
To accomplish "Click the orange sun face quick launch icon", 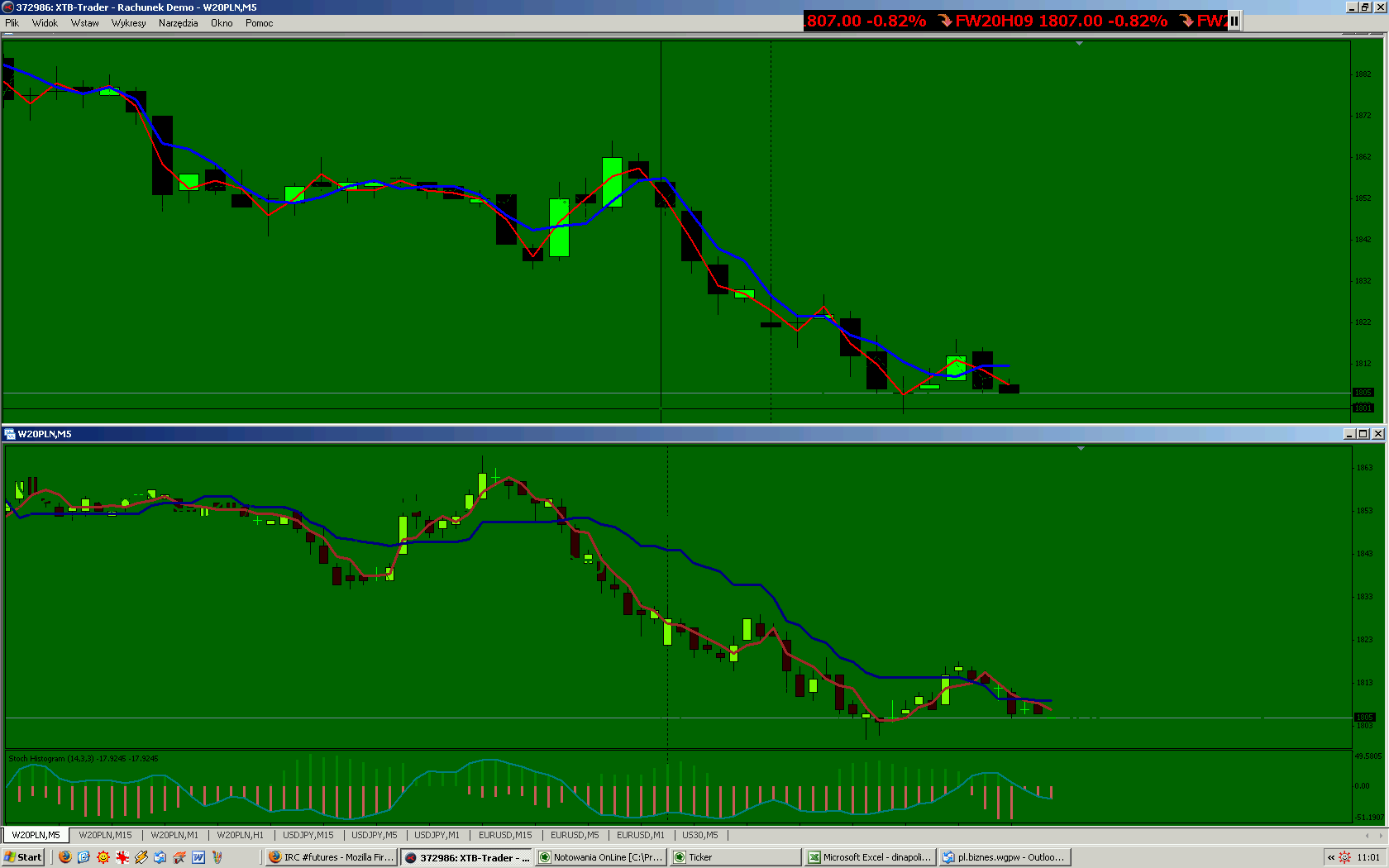I will (103, 857).
